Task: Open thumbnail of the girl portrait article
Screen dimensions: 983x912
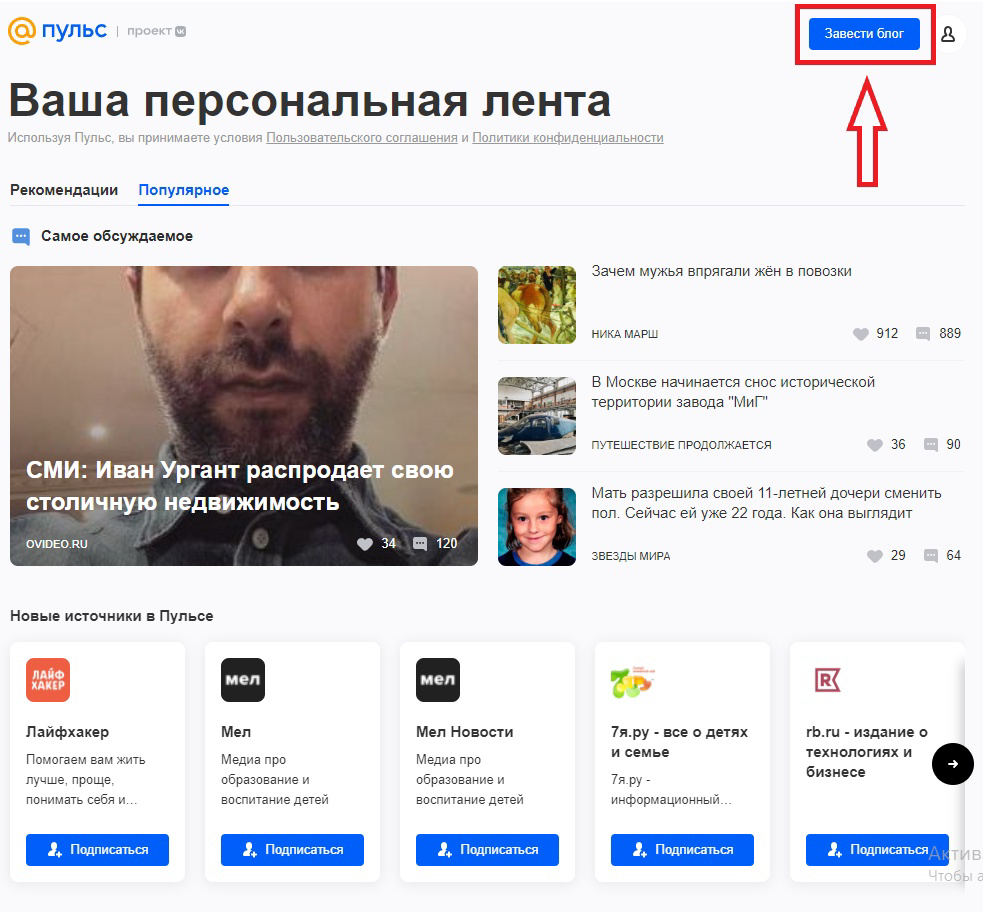Action: [537, 527]
